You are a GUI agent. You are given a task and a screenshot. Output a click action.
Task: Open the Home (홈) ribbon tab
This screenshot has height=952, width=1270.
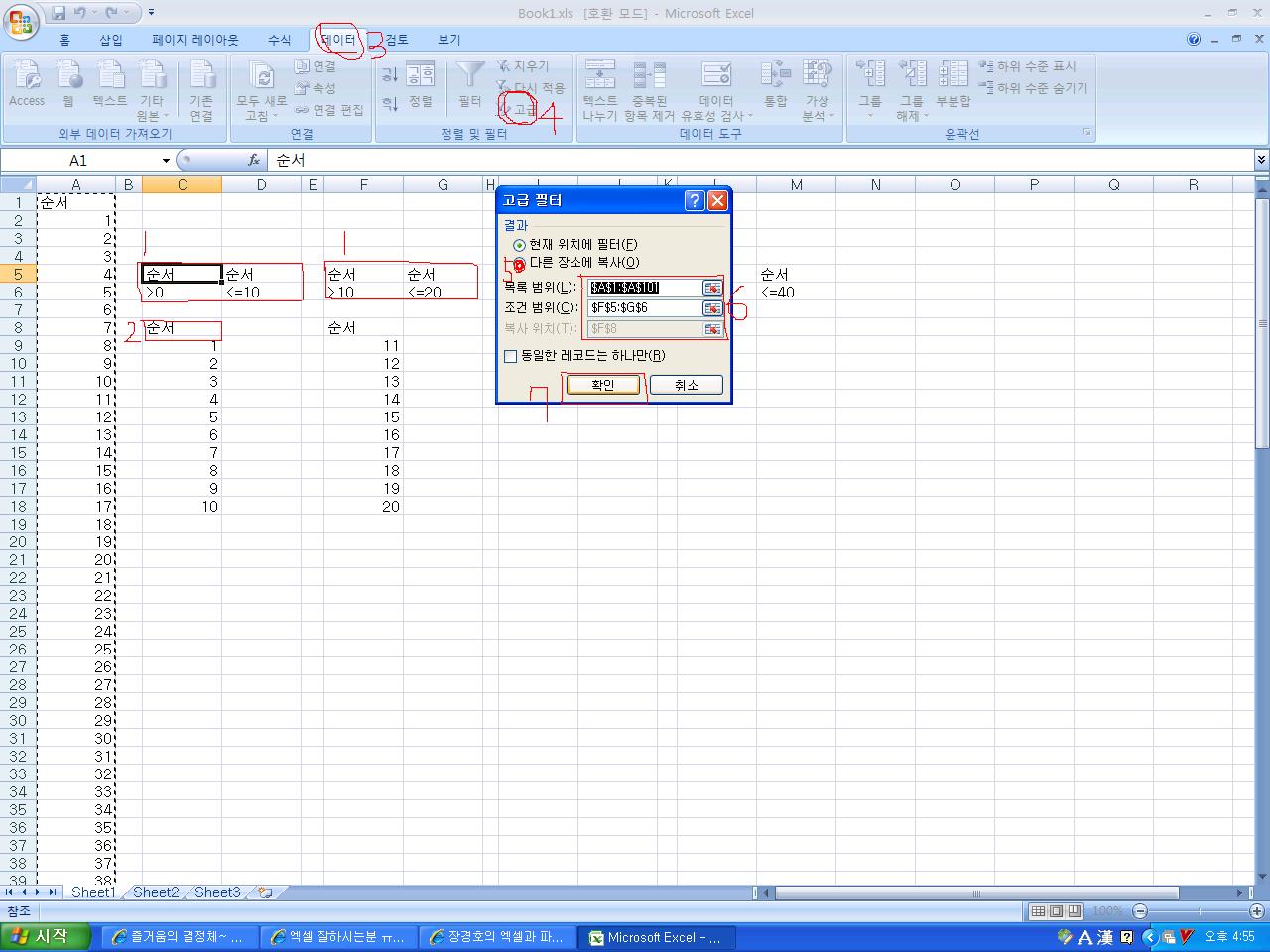64,40
